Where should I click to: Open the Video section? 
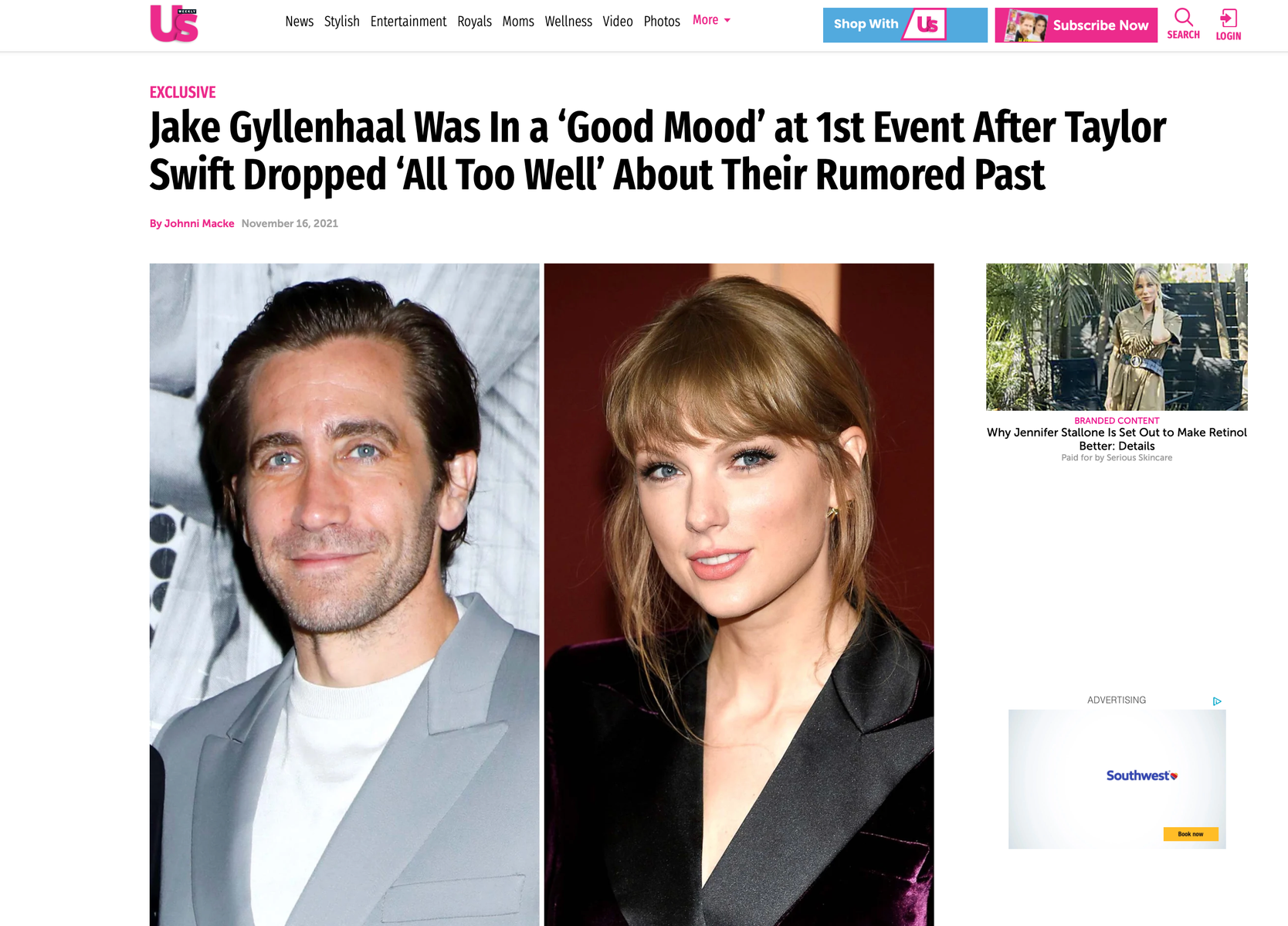click(x=618, y=22)
